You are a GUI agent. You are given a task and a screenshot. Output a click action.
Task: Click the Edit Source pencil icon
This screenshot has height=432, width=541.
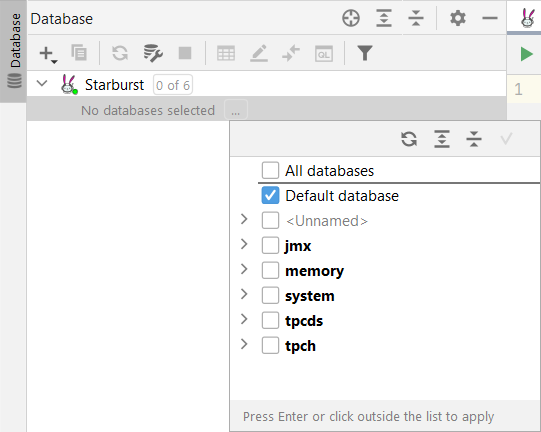click(x=259, y=53)
